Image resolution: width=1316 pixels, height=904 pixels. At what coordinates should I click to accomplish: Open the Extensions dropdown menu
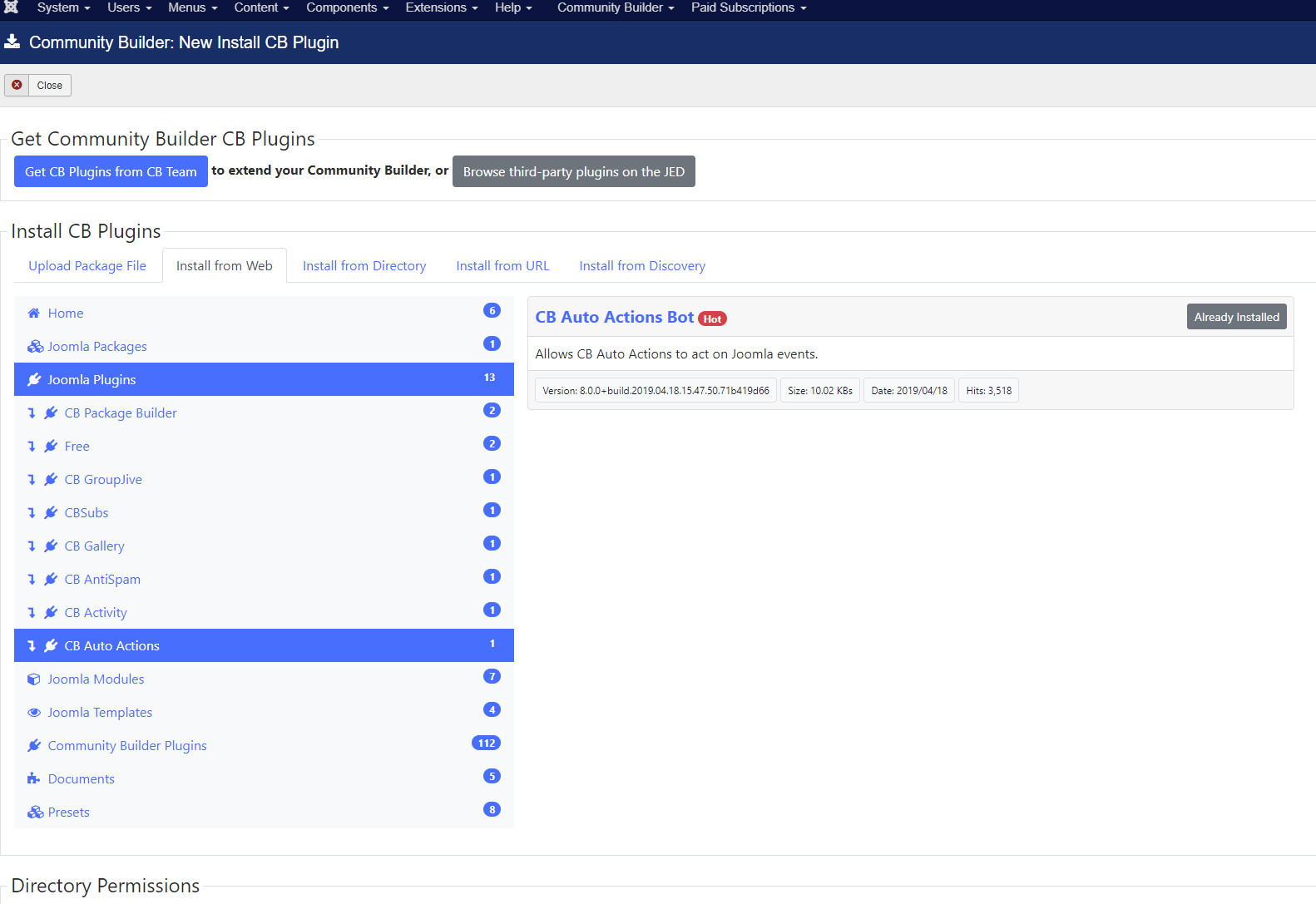pyautogui.click(x=442, y=7)
